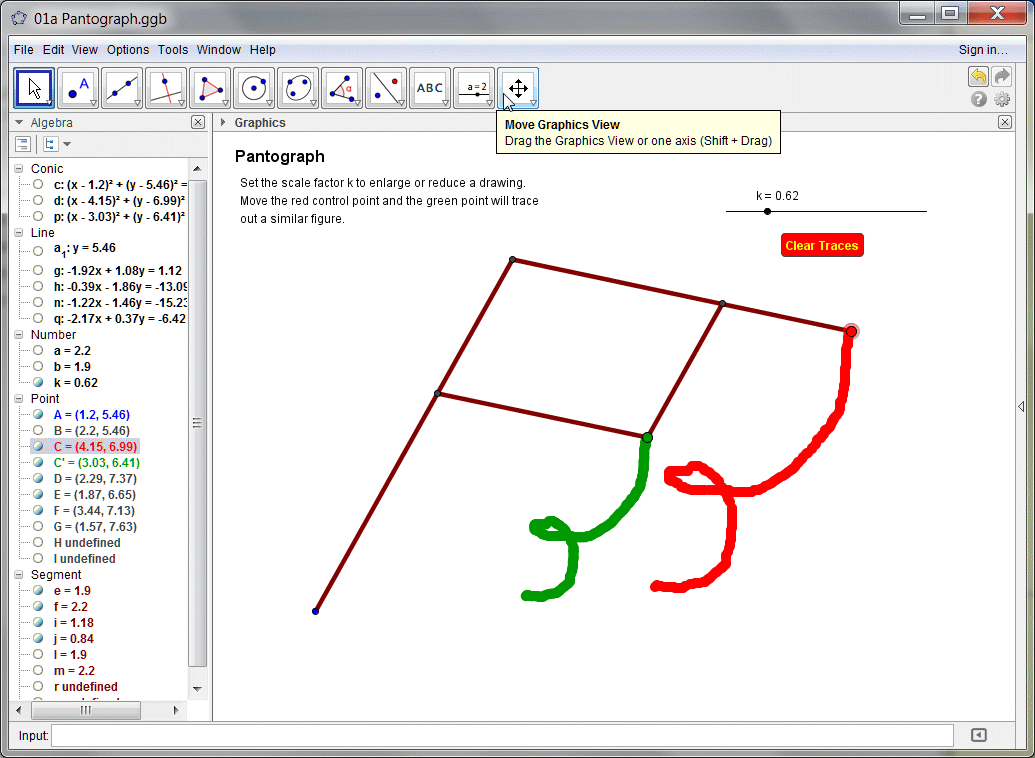
Task: Collapse the Algebra panel header triangle
Action: (19, 122)
